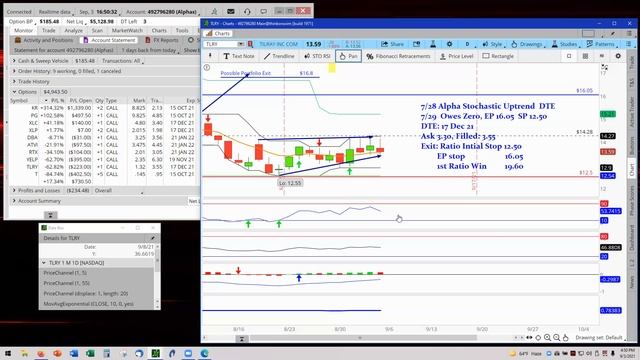
Task: Click the collapse handle below Account Summary
Action: (50, 215)
